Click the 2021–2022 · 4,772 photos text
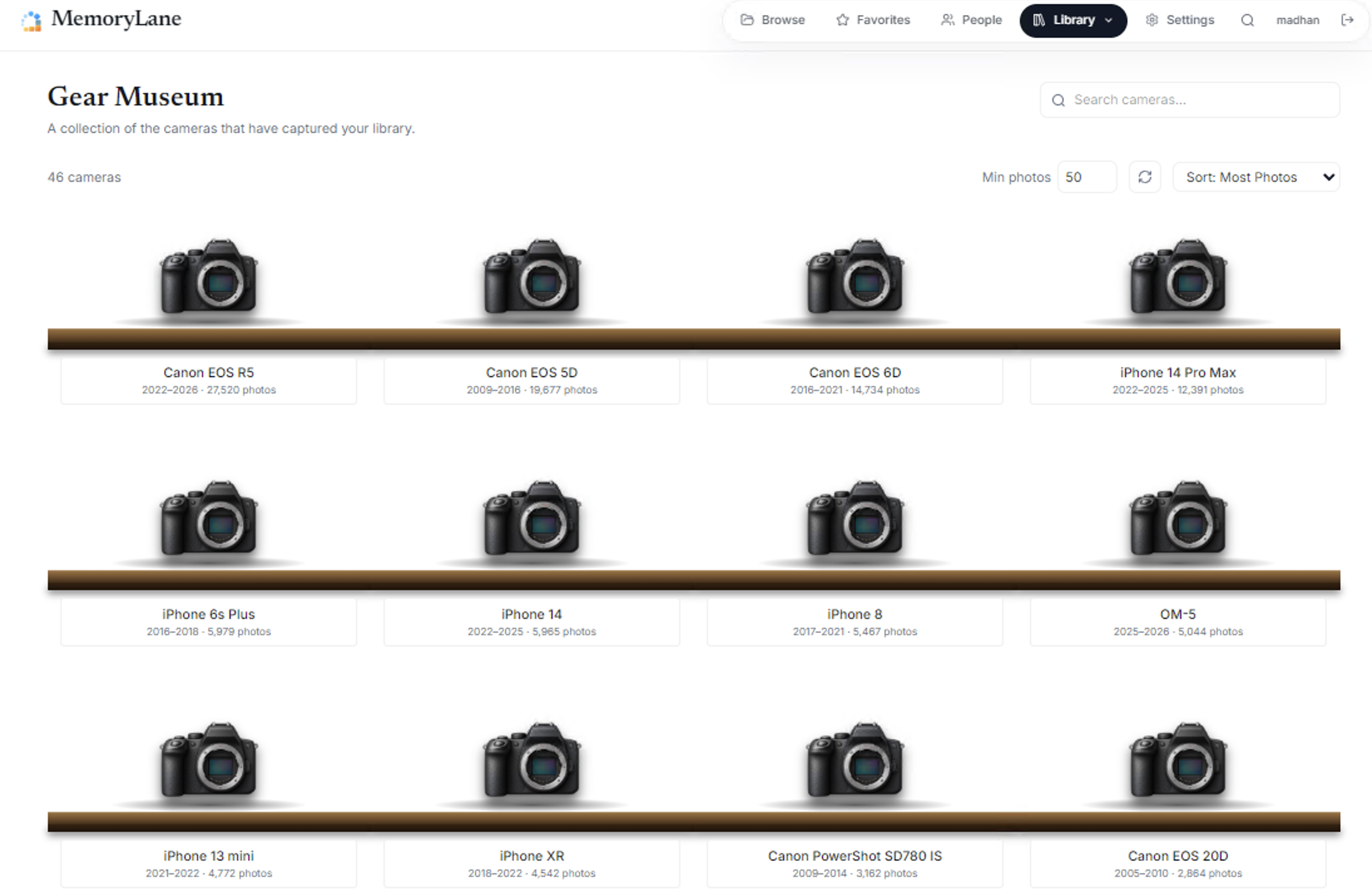Image resolution: width=1372 pixels, height=896 pixels. [209, 873]
